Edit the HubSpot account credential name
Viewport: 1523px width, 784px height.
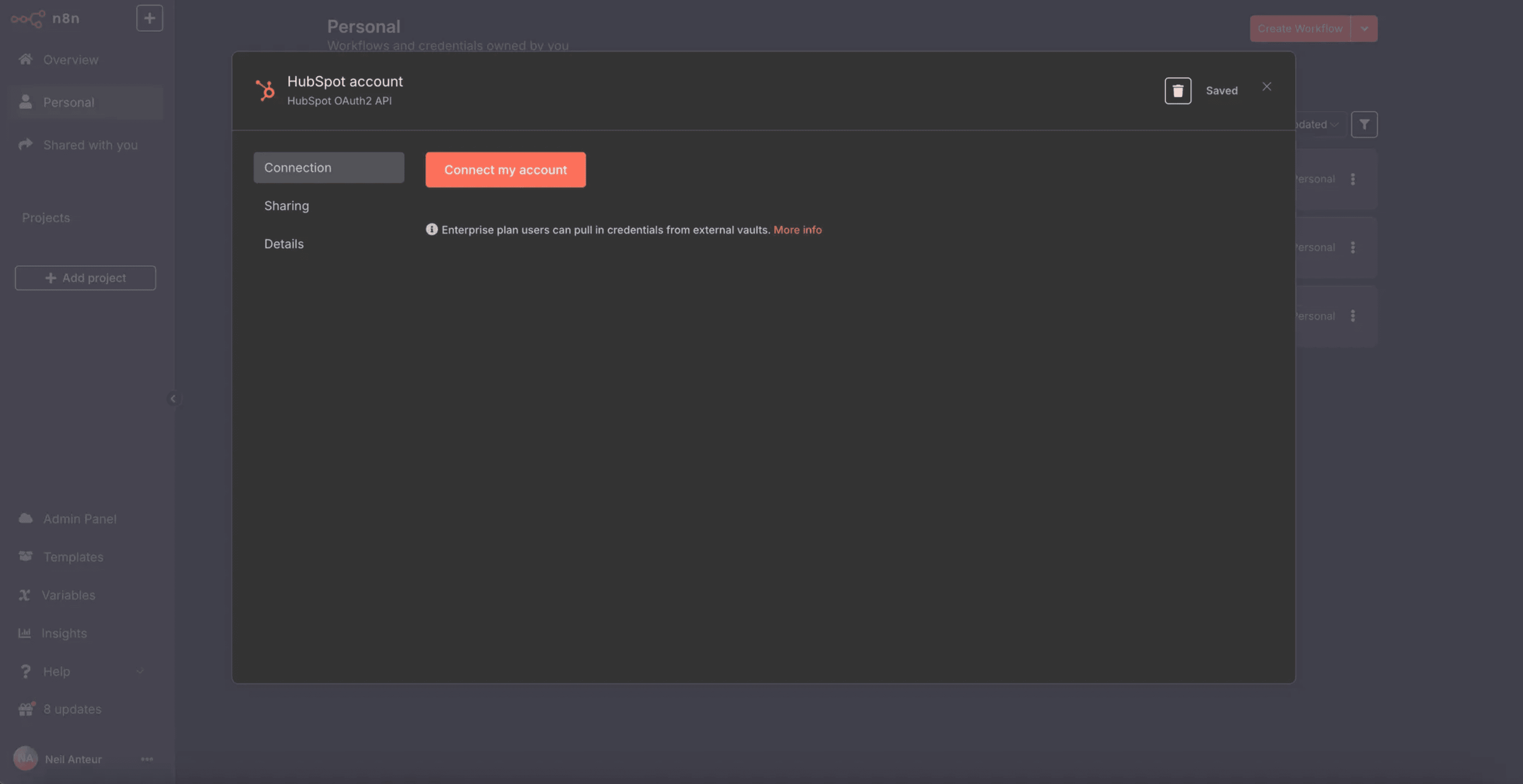pos(345,81)
